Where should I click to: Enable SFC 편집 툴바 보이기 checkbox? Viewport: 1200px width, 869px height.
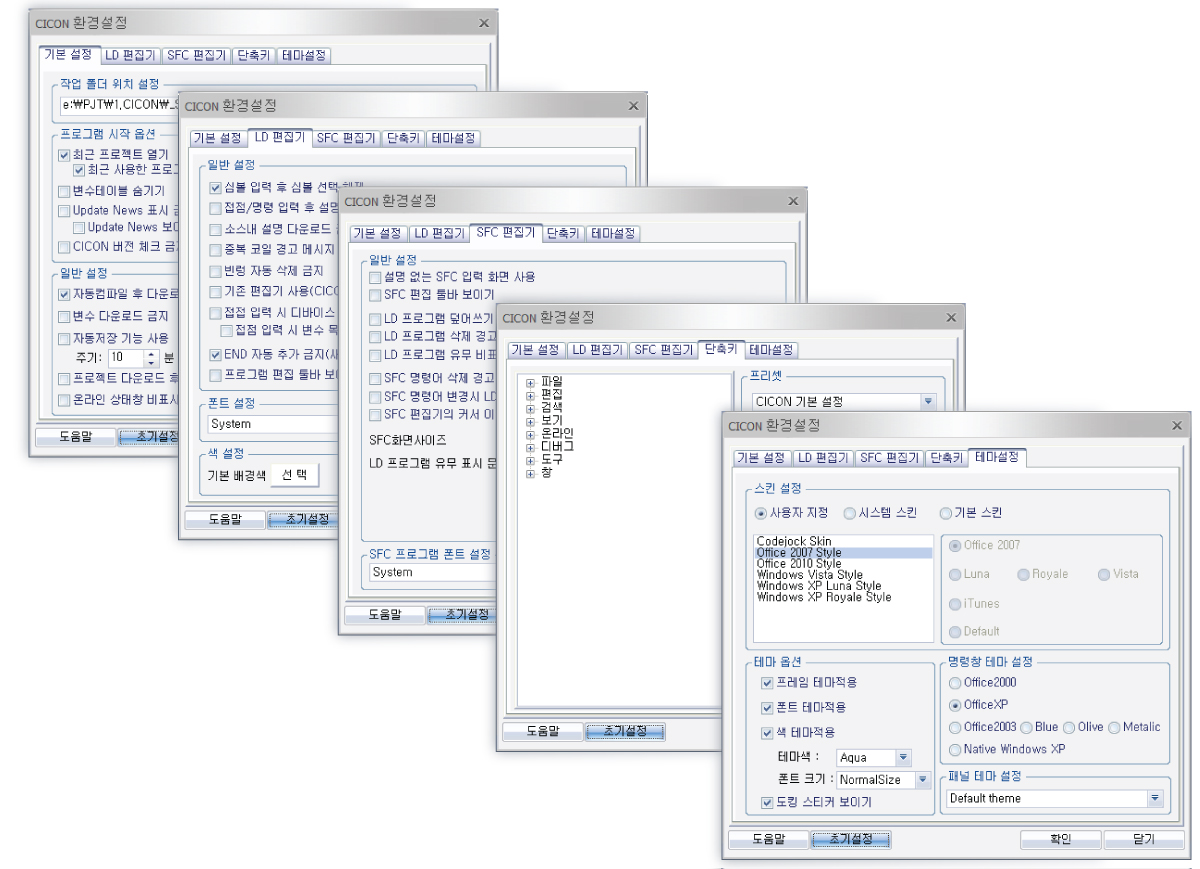[375, 295]
